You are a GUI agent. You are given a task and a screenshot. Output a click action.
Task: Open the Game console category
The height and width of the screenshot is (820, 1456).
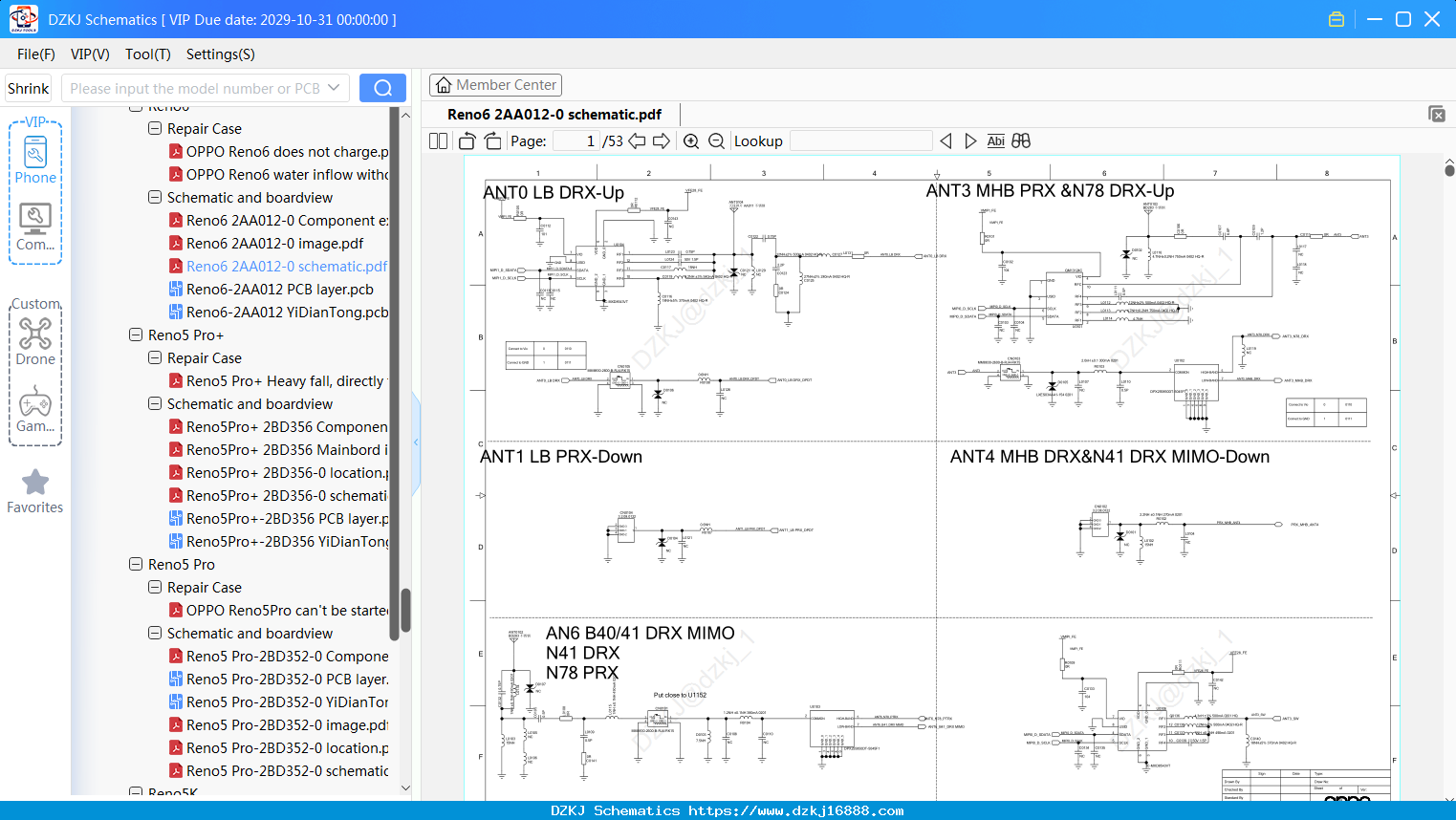tap(35, 409)
